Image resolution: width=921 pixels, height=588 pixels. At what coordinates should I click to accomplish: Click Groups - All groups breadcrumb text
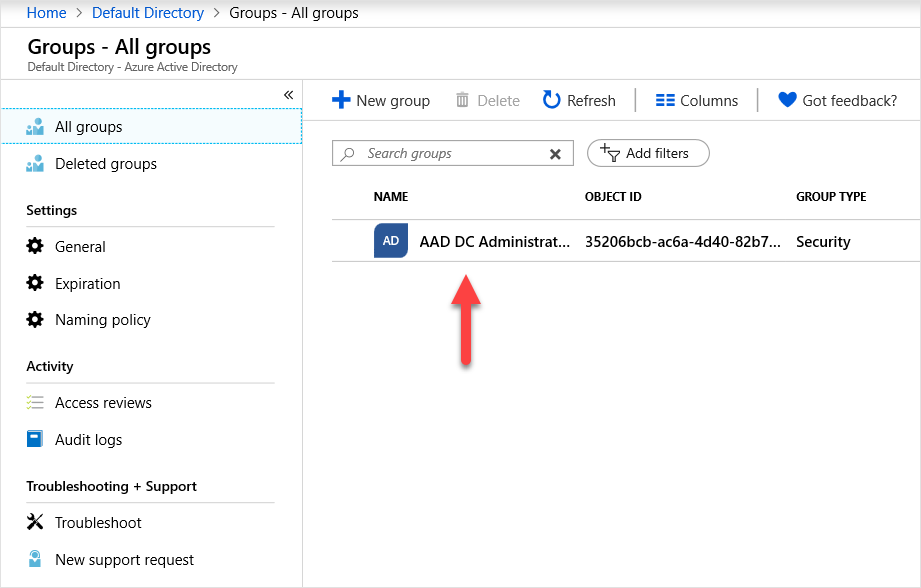[294, 13]
